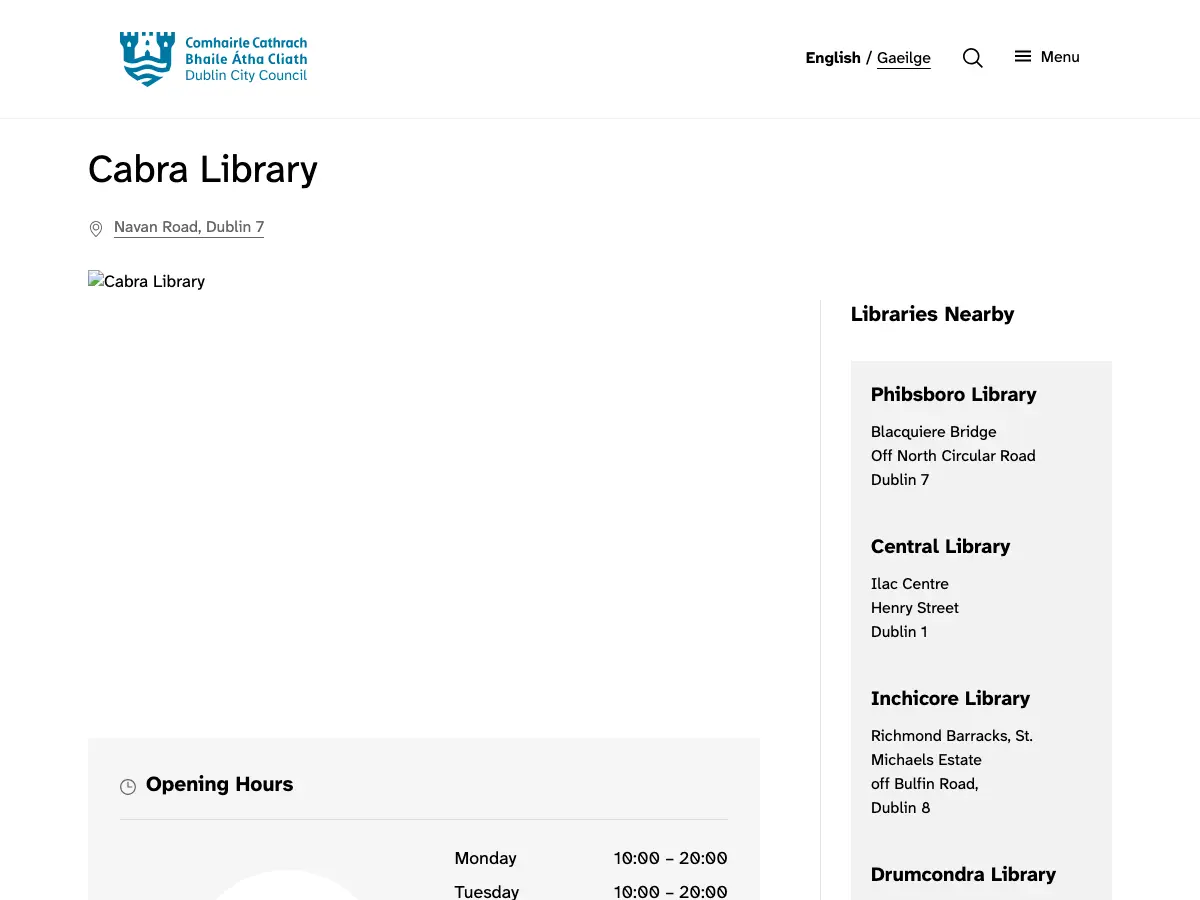Click the Opening Hours heading
Image resolution: width=1200 pixels, height=900 pixels.
coord(220,784)
